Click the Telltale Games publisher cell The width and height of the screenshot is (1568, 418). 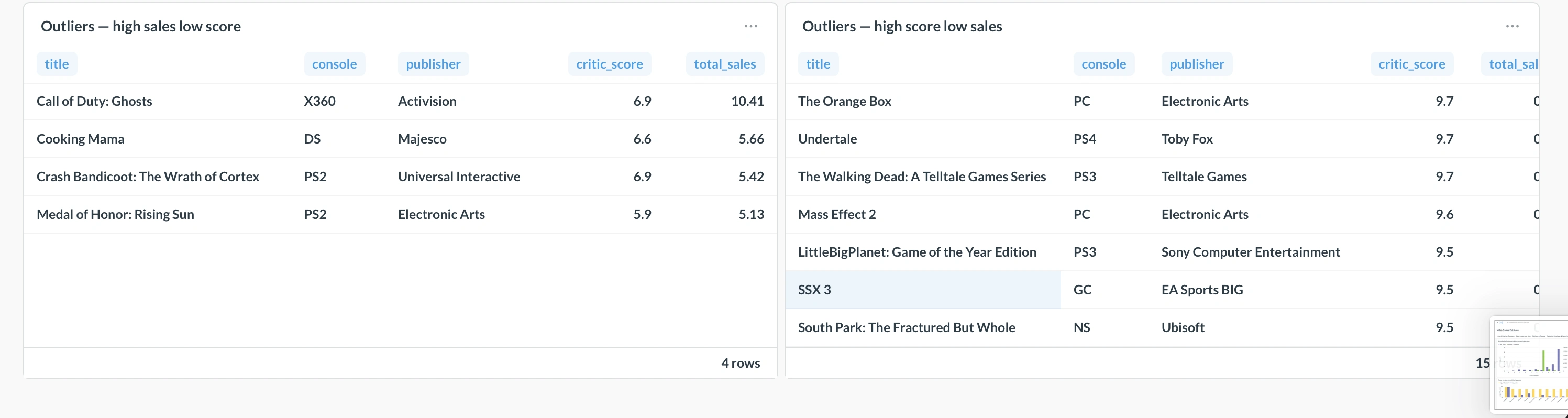[1203, 177]
